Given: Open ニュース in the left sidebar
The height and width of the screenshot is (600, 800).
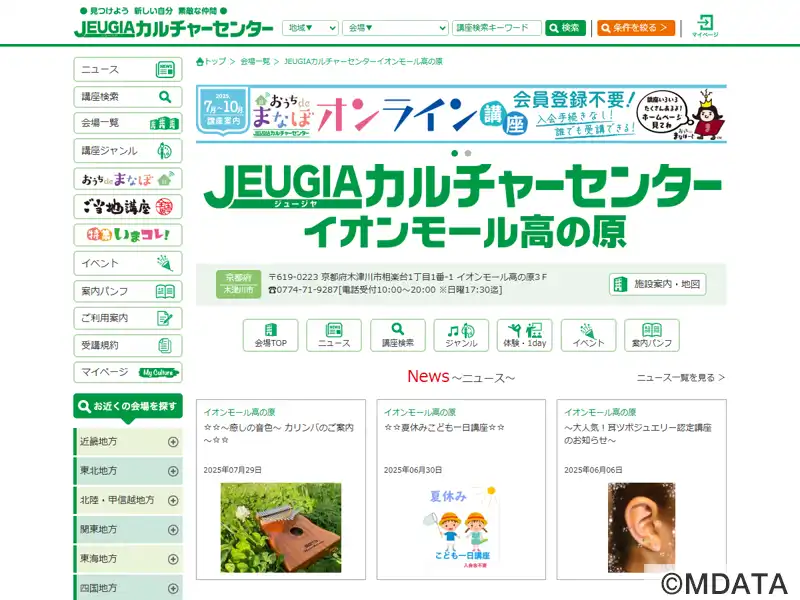Looking at the screenshot, I should pyautogui.click(x=128, y=69).
